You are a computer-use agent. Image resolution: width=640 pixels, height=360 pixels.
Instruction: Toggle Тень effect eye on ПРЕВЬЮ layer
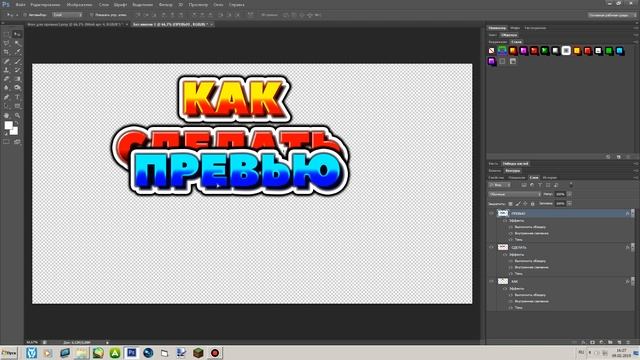511,240
